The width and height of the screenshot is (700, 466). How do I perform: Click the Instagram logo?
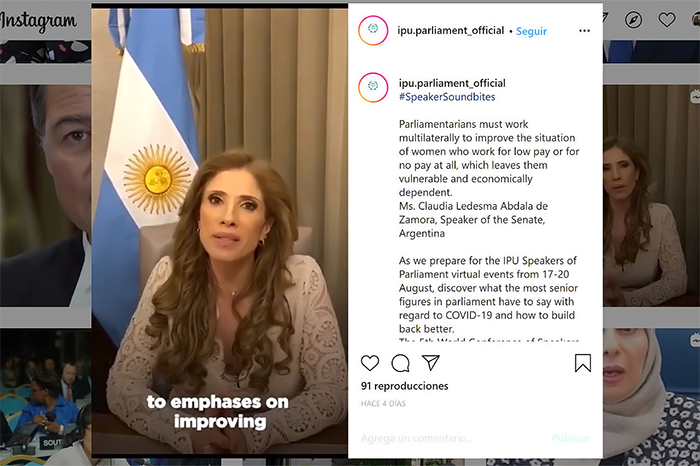pyautogui.click(x=38, y=21)
